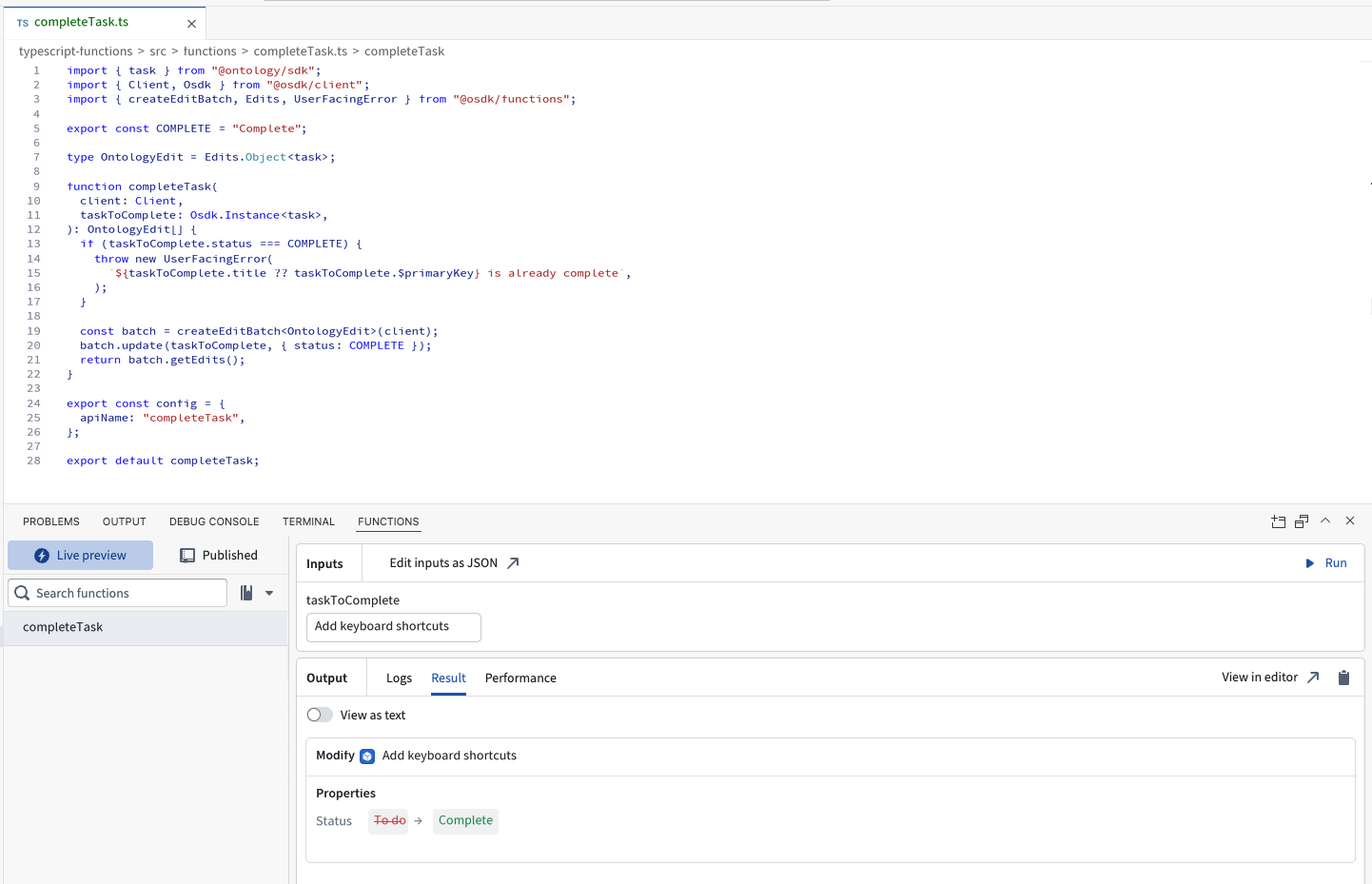Click the View in editor arrow icon
This screenshot has height=884, width=1372.
tap(1313, 678)
